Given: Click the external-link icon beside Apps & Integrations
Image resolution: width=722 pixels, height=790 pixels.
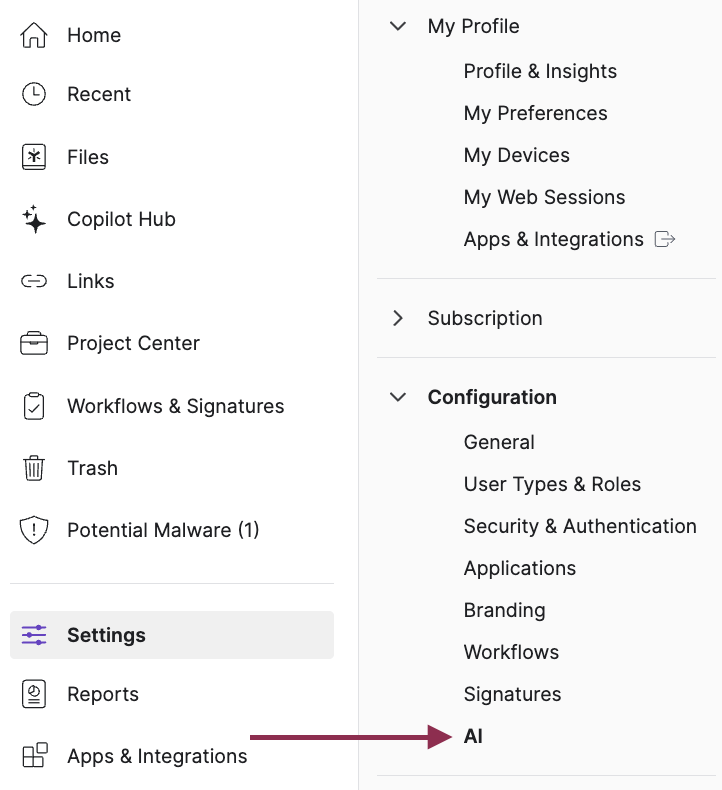Looking at the screenshot, I should tap(665, 239).
